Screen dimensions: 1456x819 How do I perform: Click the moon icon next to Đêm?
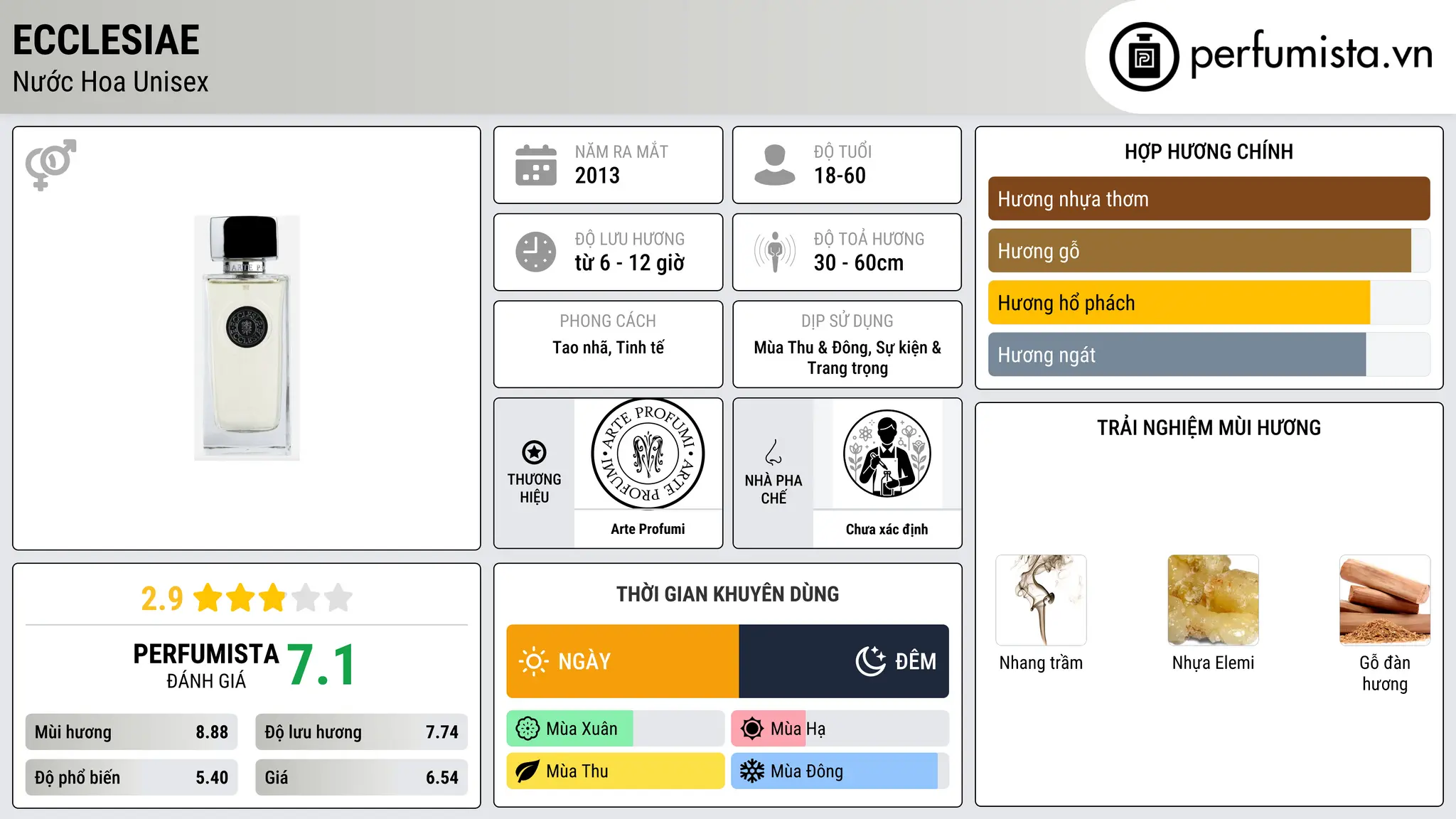[x=871, y=661]
